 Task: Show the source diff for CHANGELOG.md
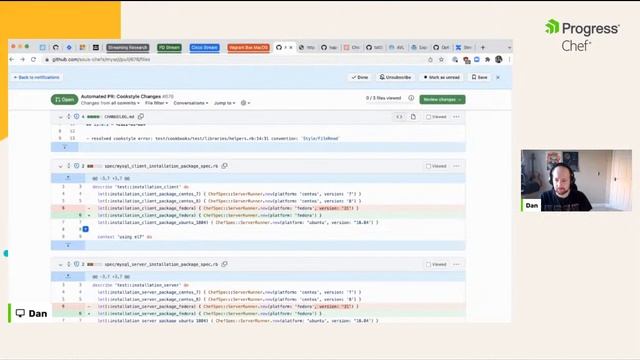[399, 117]
